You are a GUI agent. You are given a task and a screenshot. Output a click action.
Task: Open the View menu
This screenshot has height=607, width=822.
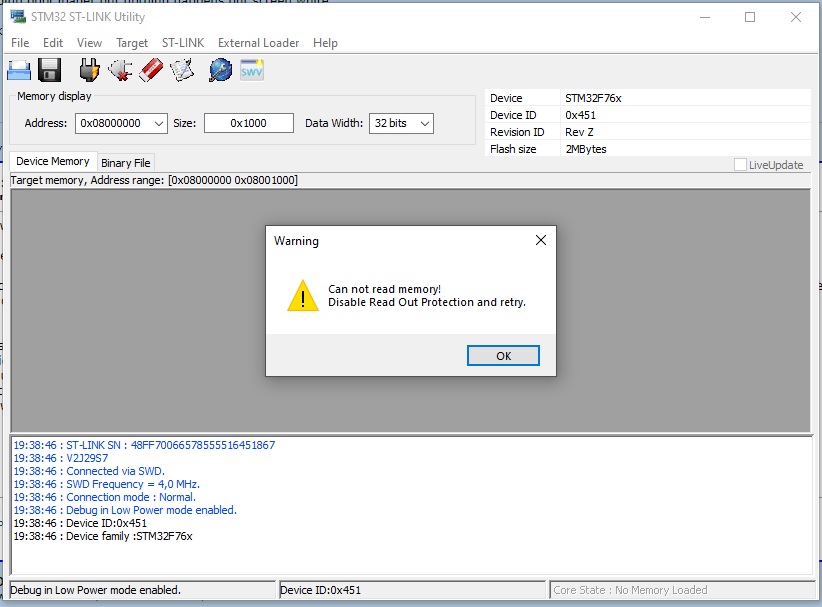point(89,43)
